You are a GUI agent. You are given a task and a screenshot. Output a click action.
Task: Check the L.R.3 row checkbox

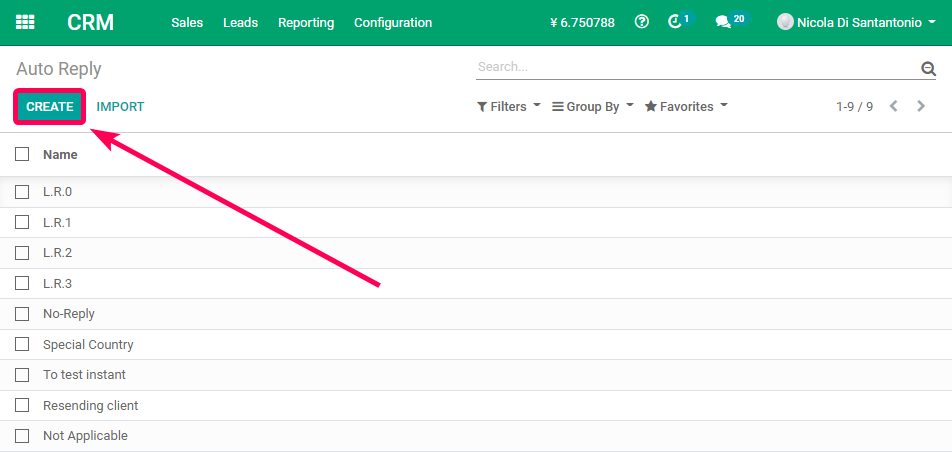22,283
